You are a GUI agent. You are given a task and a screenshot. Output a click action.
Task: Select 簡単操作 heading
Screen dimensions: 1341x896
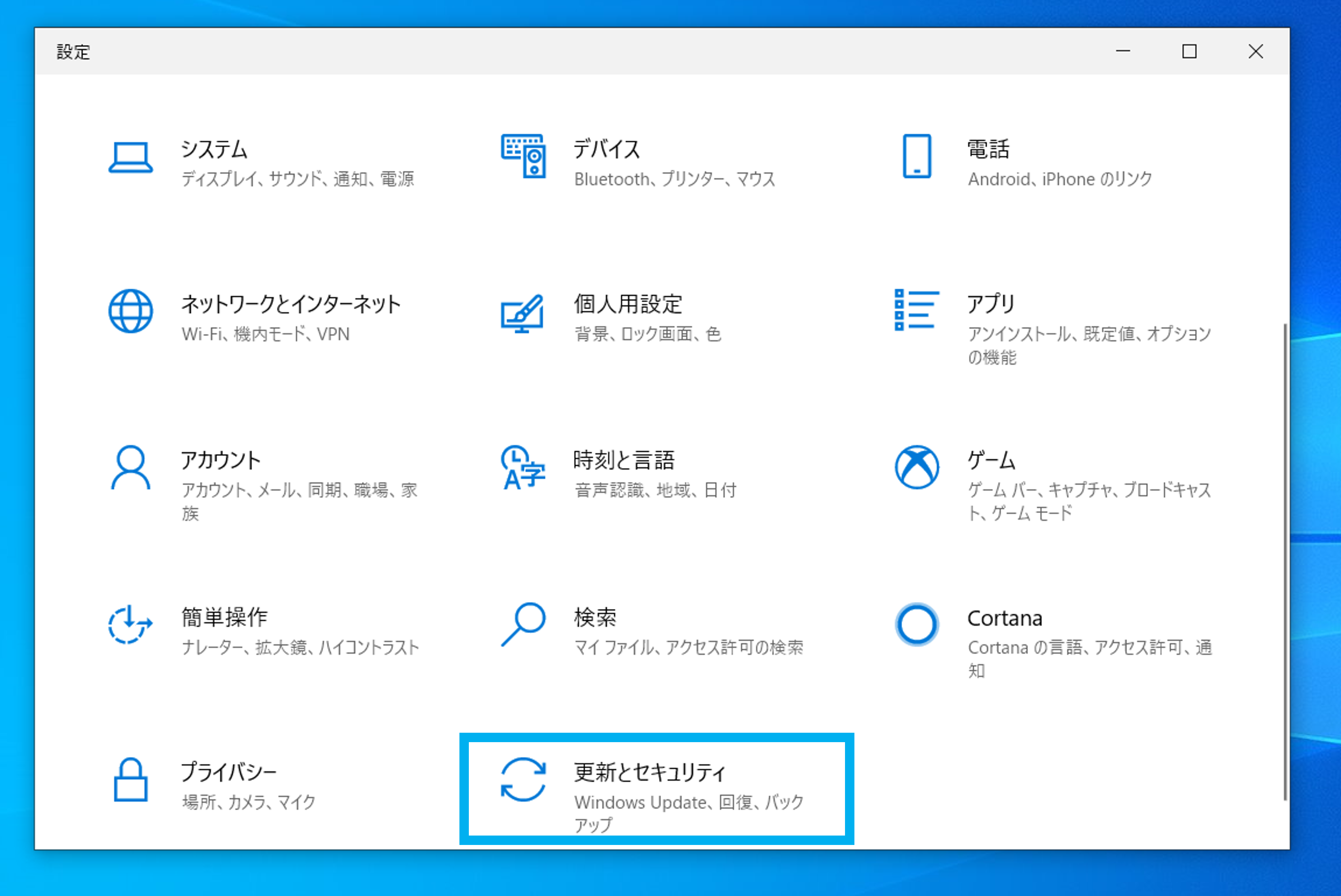coord(224,617)
